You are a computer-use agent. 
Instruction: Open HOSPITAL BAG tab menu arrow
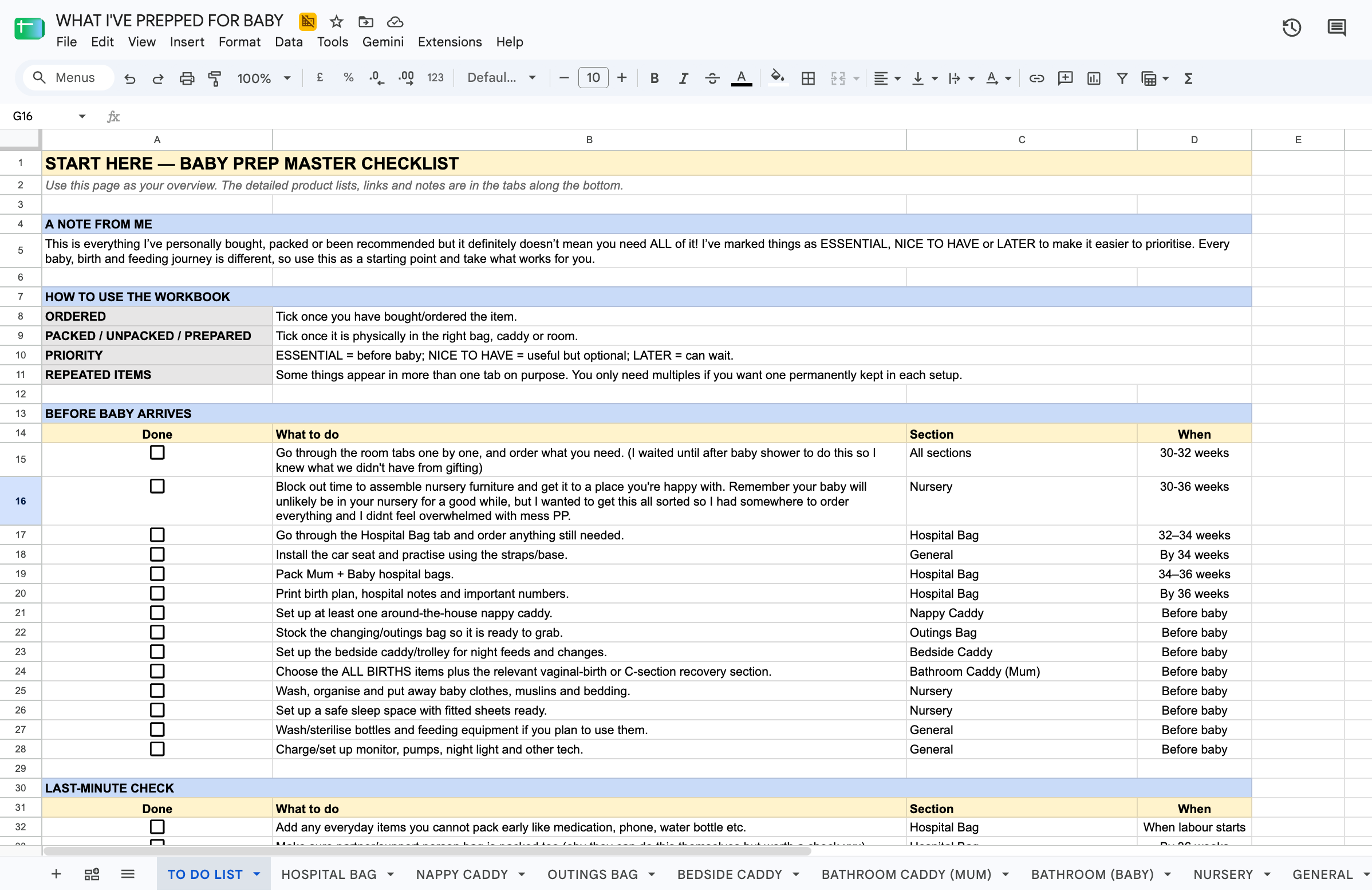(391, 874)
